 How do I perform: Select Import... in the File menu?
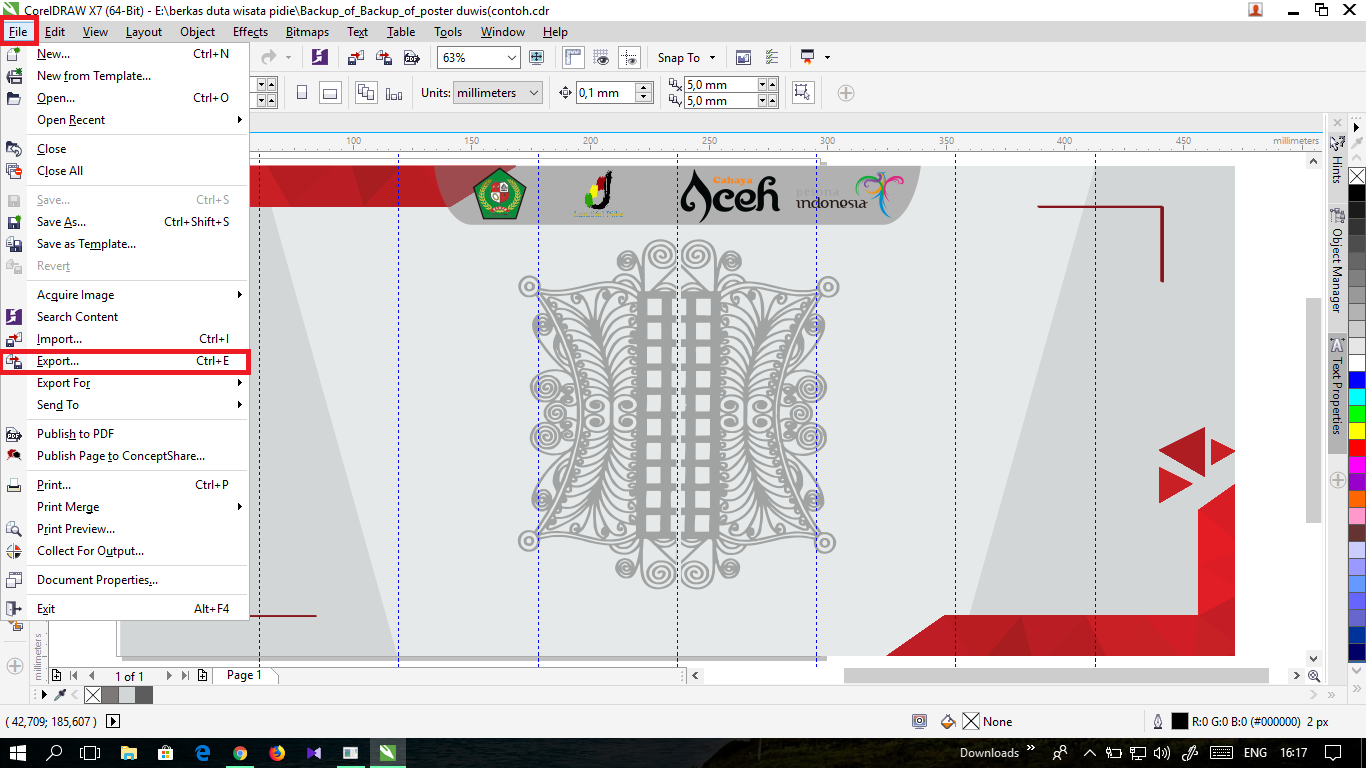click(125, 339)
